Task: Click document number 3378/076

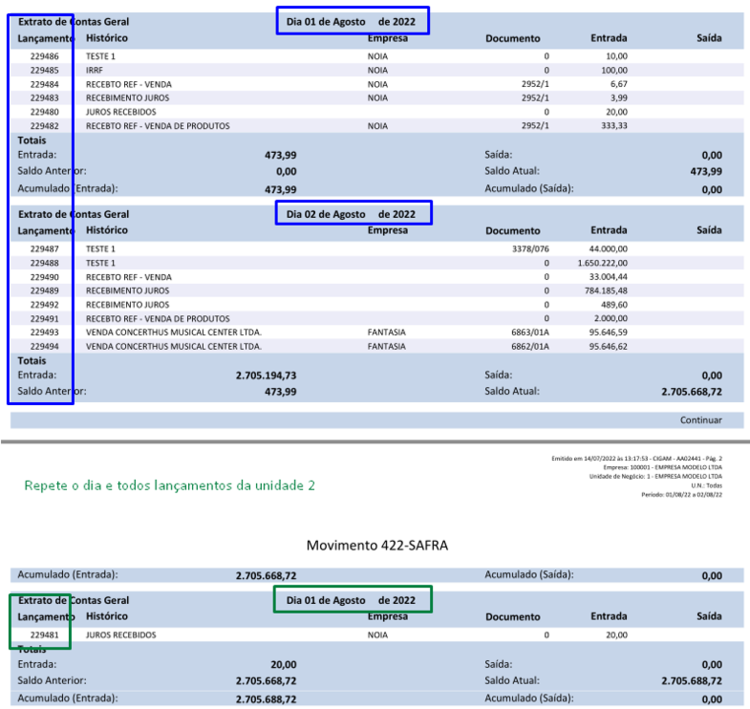Action: coord(530,249)
